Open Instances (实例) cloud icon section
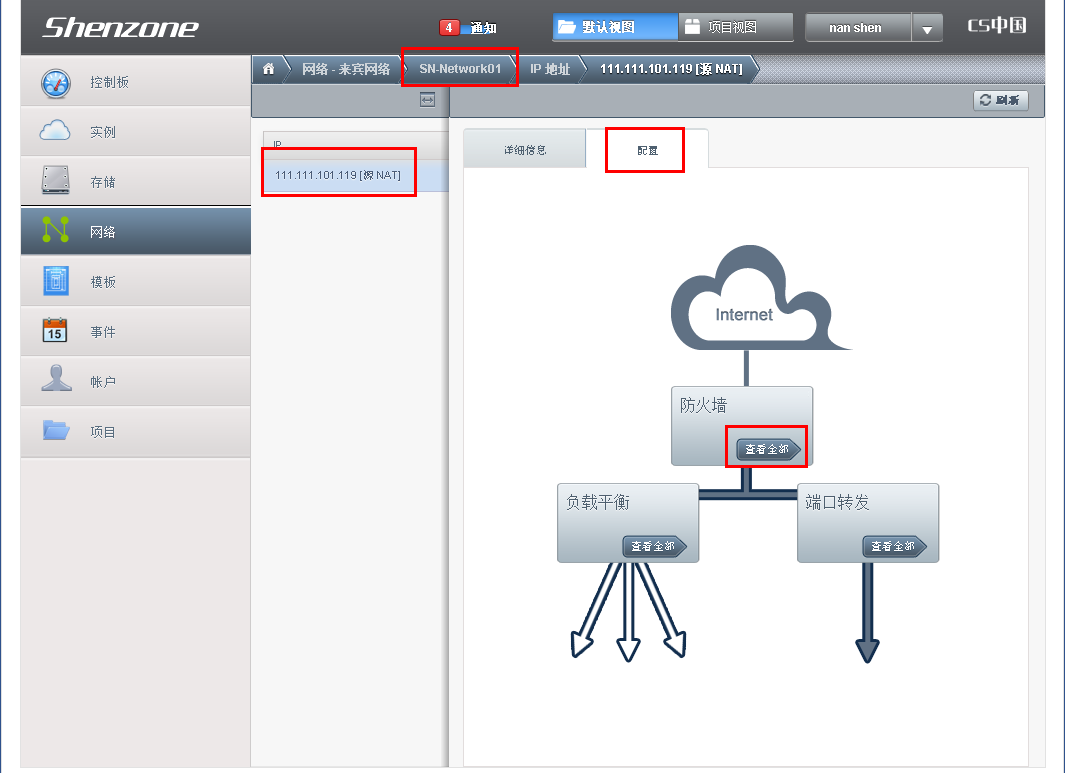This screenshot has height=773, width=1065. (x=56, y=131)
